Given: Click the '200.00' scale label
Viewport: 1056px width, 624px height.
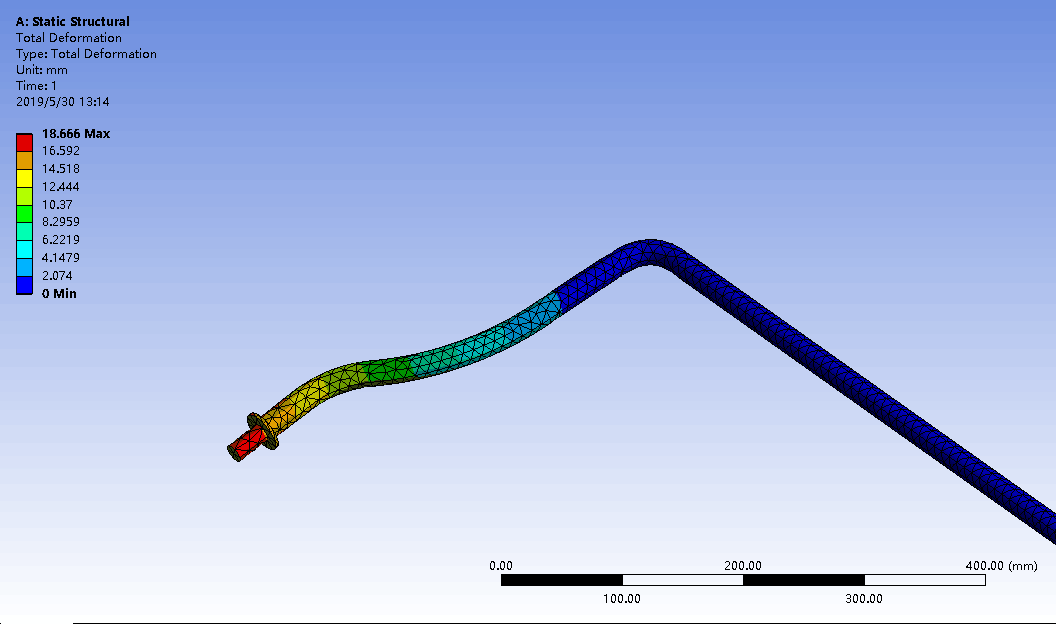Looking at the screenshot, I should (x=743, y=565).
